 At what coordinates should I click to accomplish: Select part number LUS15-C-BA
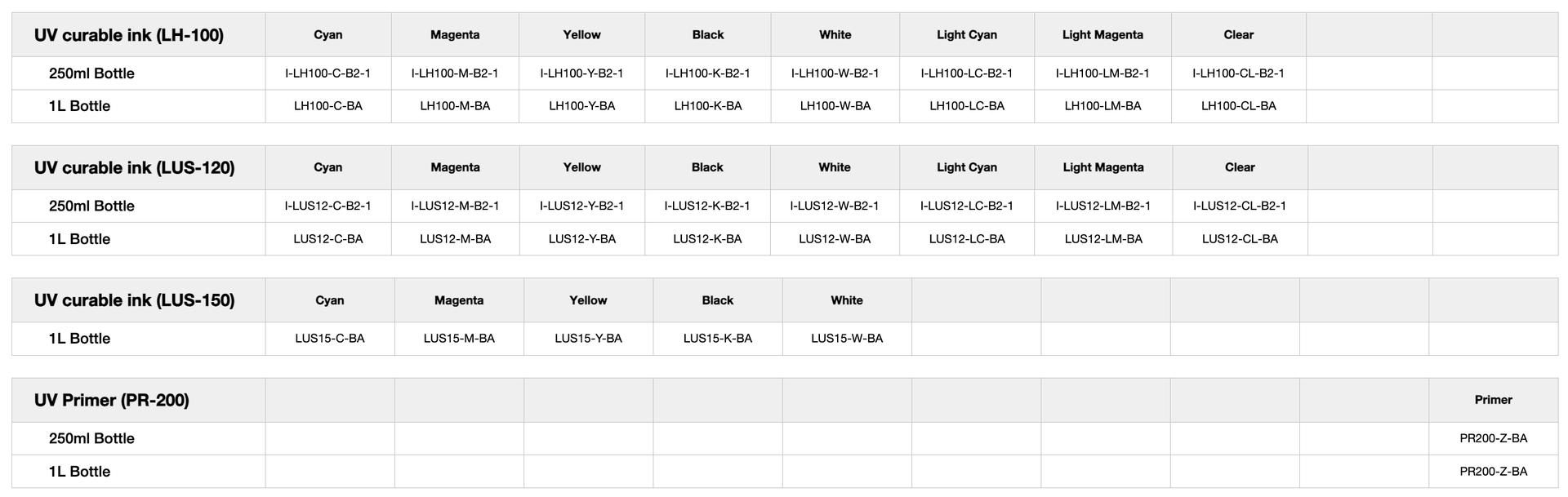[330, 339]
